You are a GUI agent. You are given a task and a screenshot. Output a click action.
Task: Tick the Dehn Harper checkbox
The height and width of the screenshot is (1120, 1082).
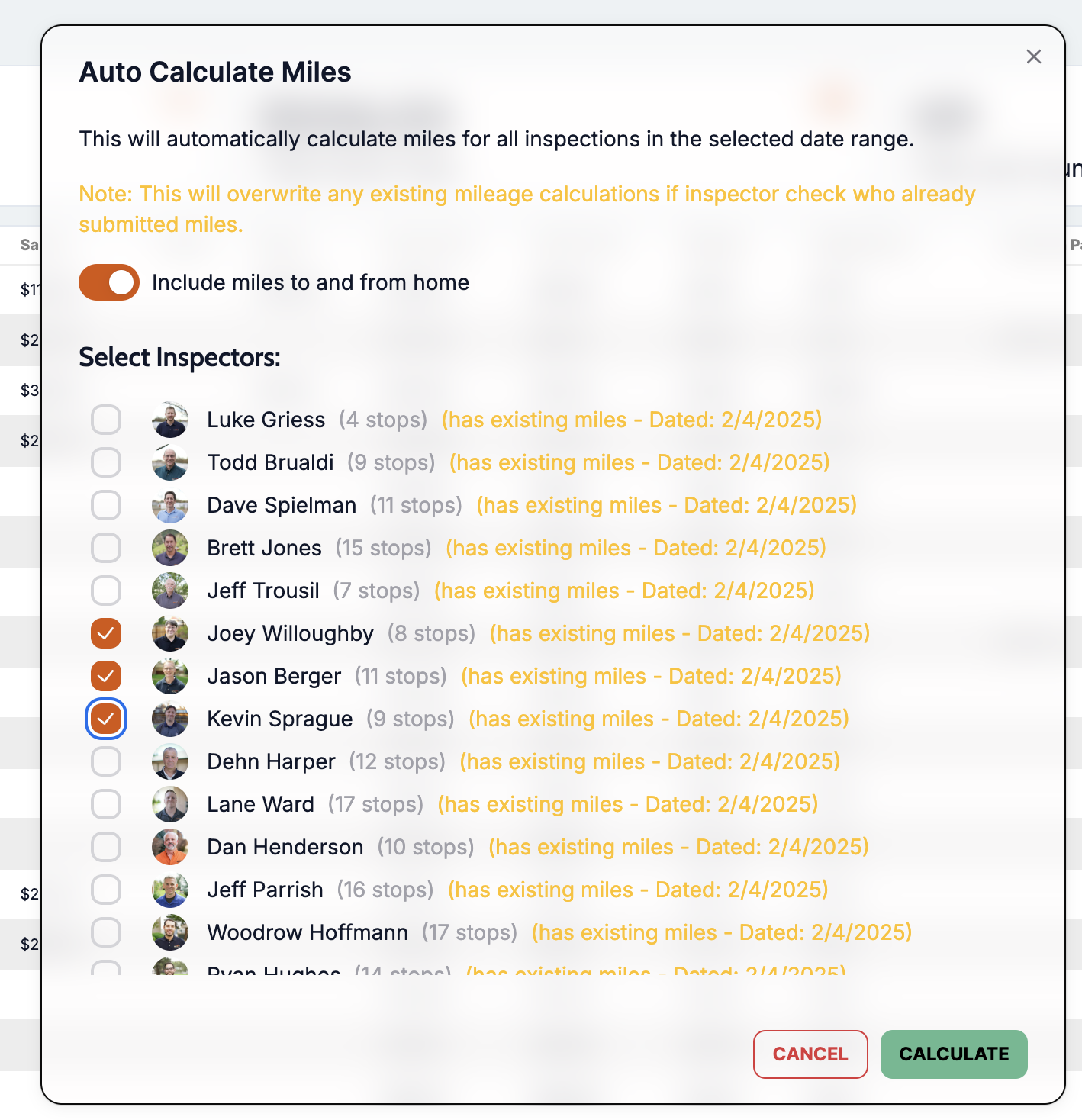tap(106, 761)
